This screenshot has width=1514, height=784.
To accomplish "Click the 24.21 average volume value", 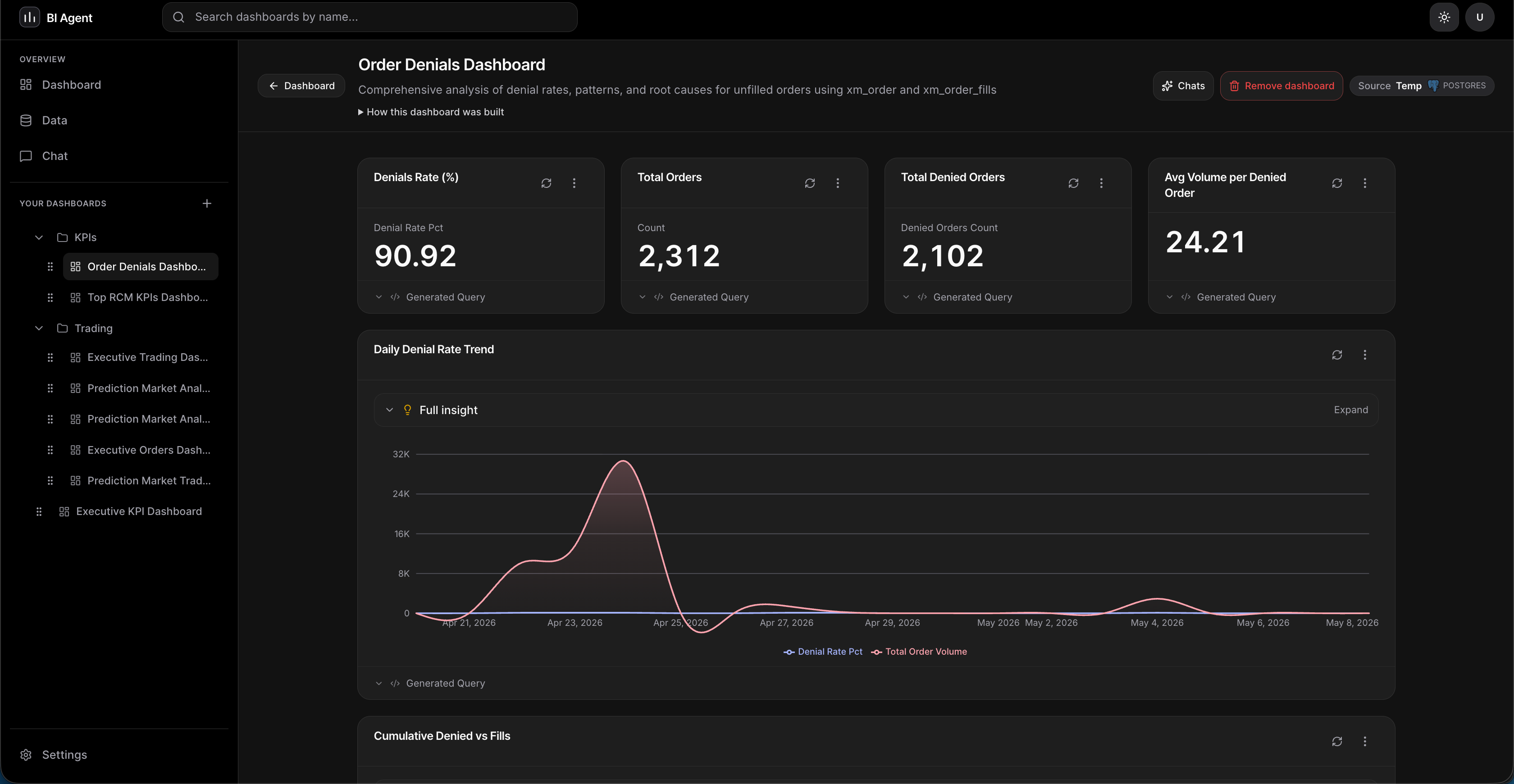I will point(1205,242).
